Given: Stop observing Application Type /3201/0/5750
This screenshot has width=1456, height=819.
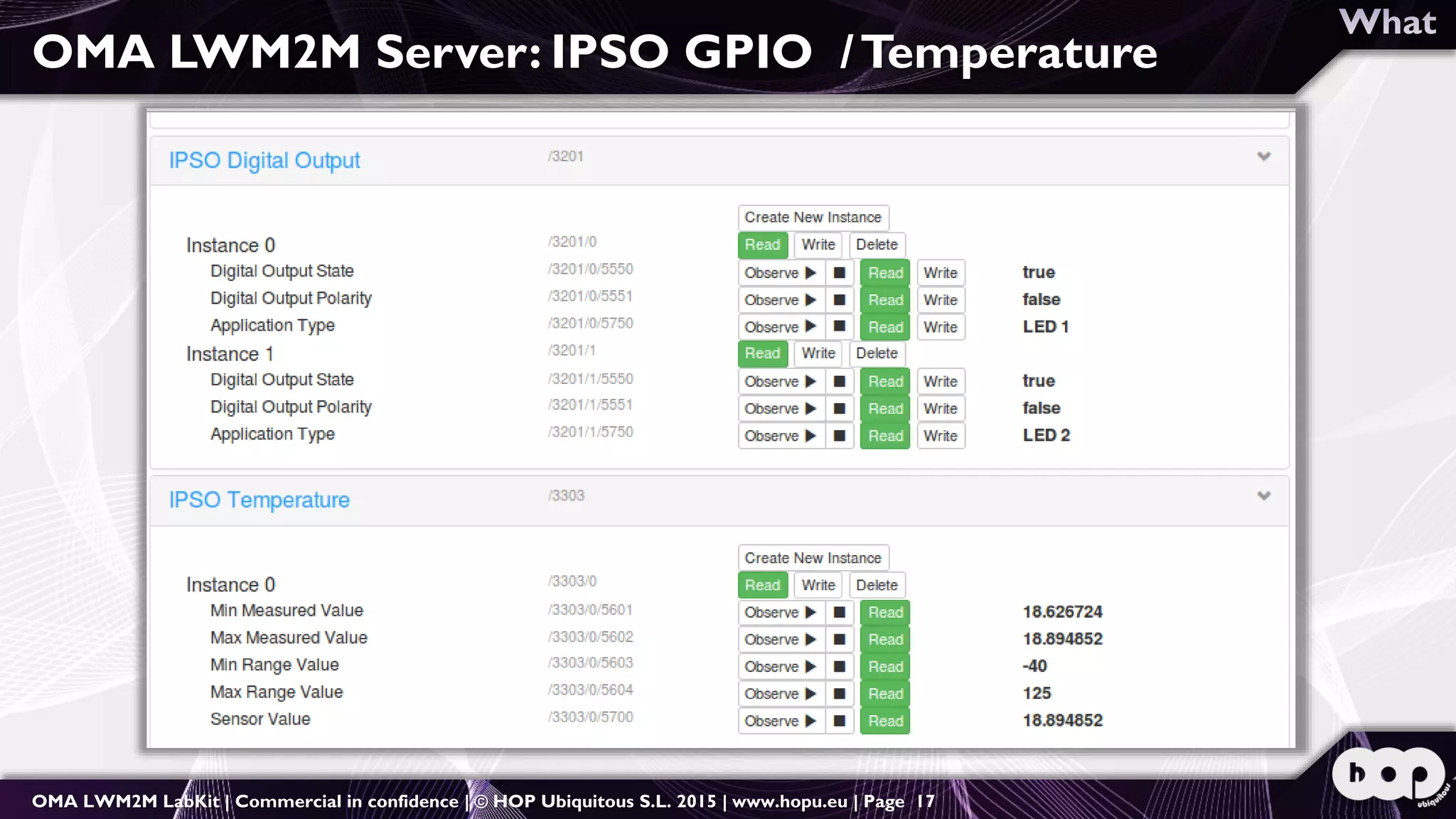Looking at the screenshot, I should click(840, 327).
